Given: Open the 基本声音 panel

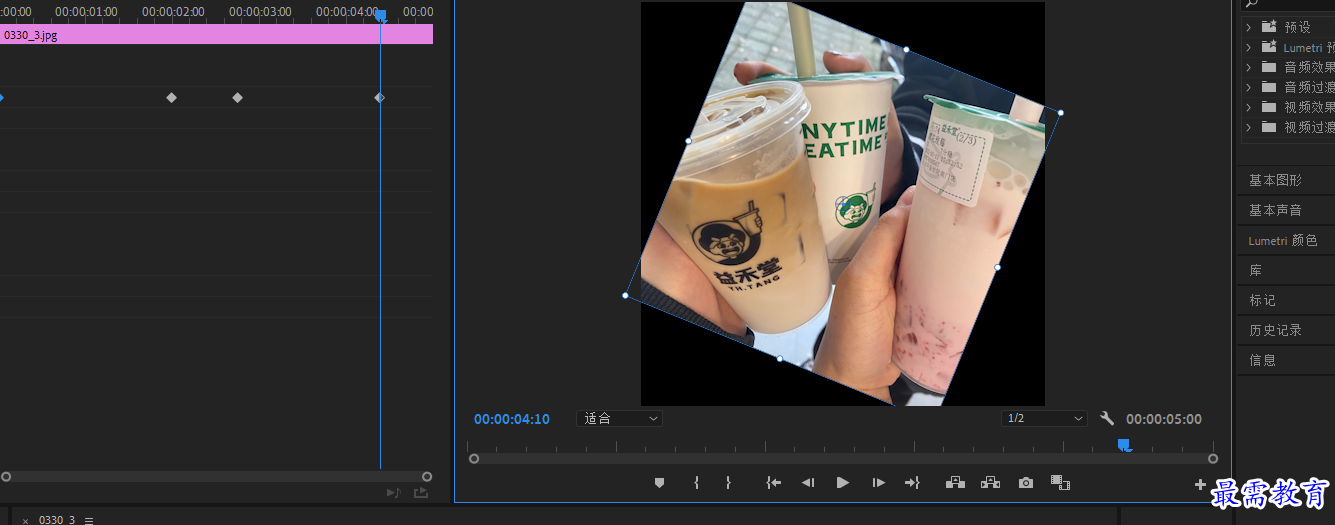Looking at the screenshot, I should tap(1275, 210).
